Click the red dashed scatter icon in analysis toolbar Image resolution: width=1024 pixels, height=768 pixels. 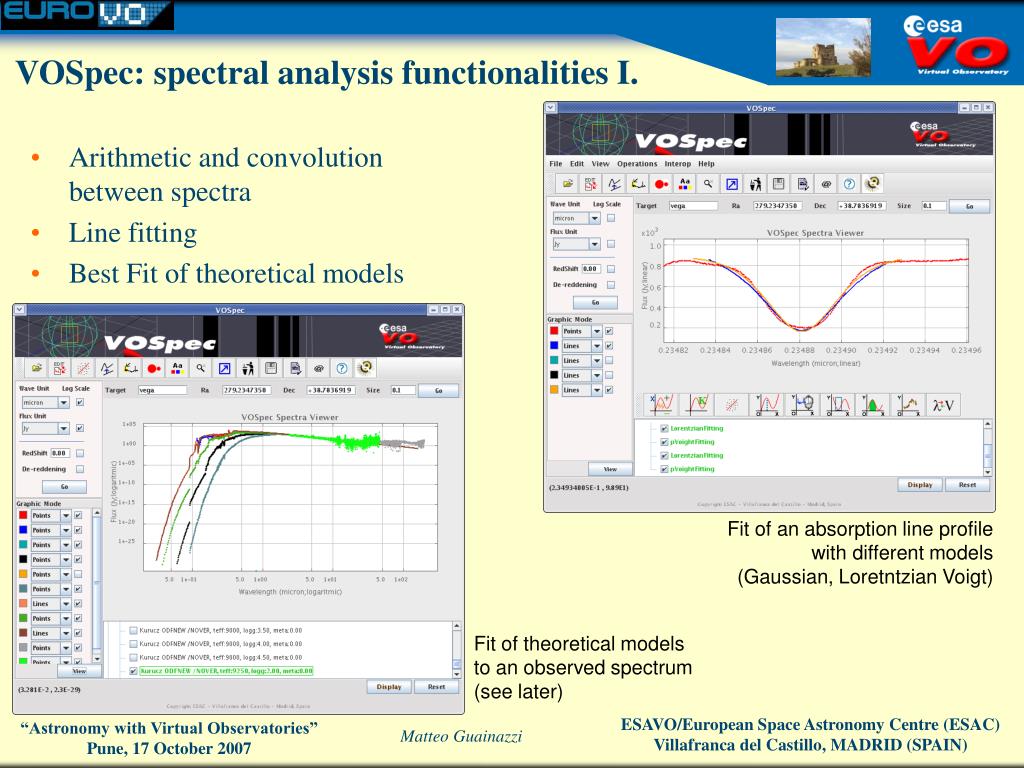pyautogui.click(x=732, y=406)
